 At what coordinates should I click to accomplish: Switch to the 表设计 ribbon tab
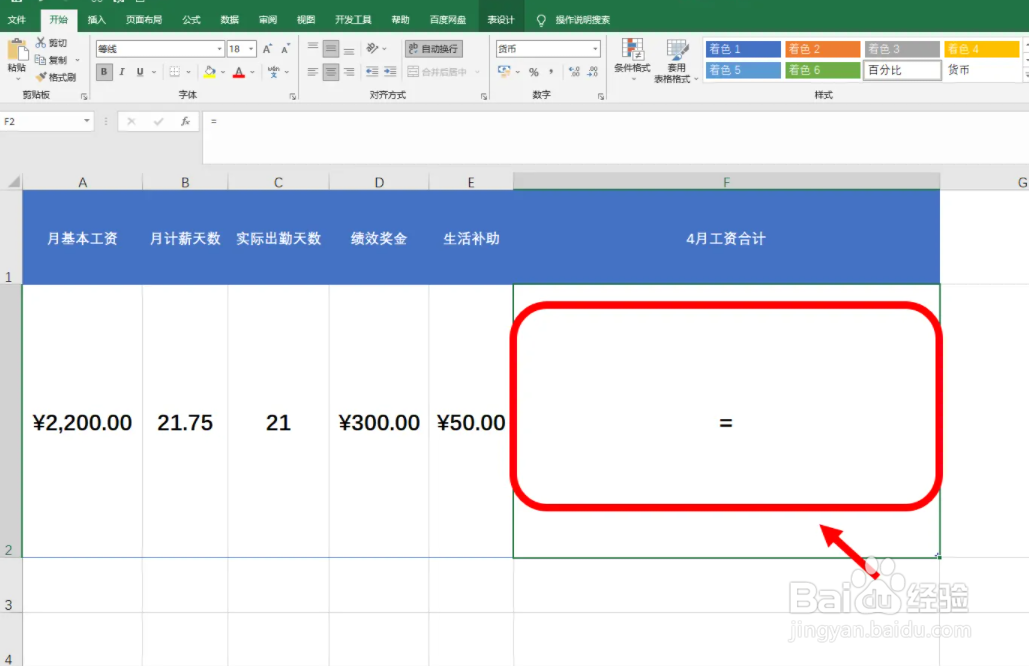[500, 18]
